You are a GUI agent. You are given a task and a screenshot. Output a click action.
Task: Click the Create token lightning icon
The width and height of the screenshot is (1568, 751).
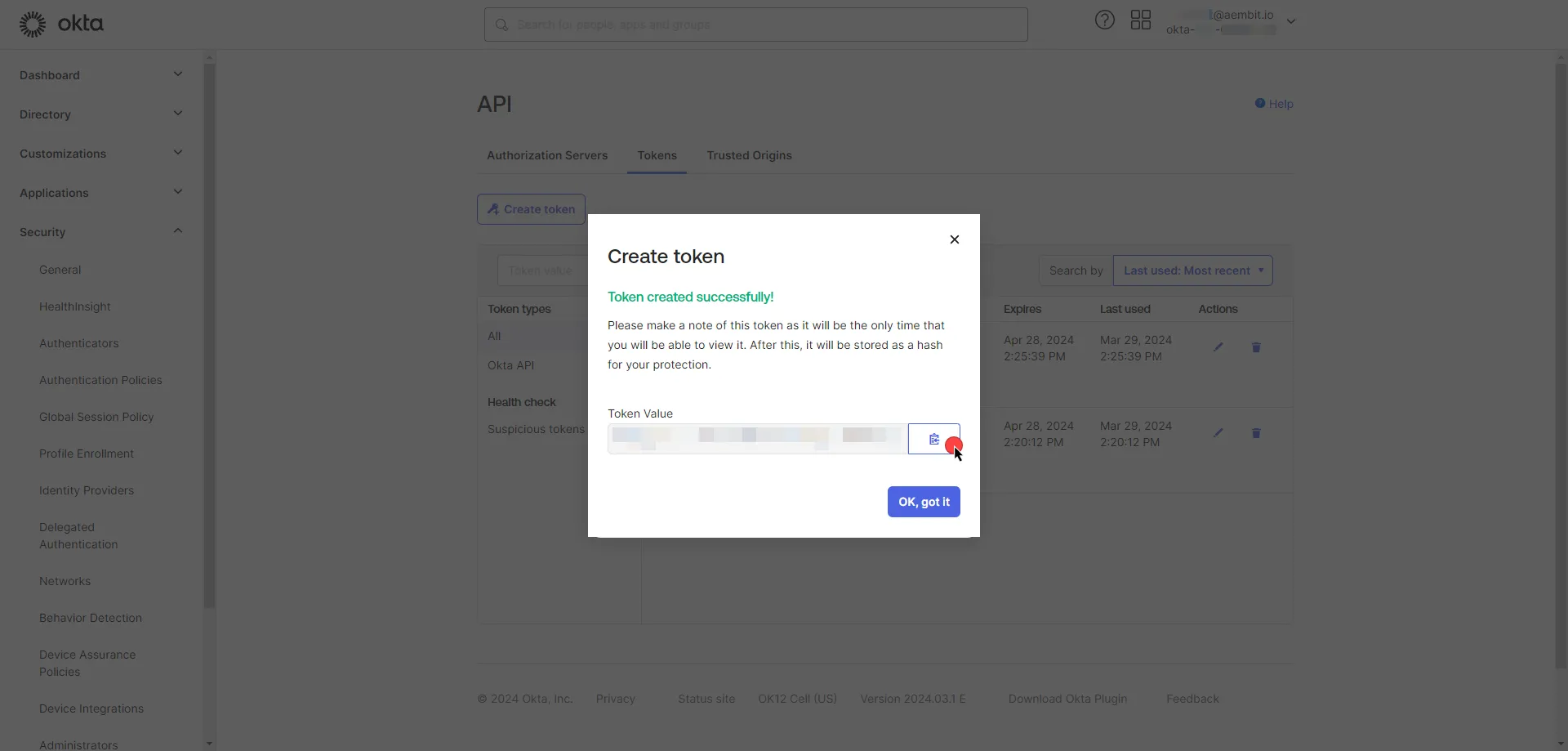pyautogui.click(x=494, y=208)
